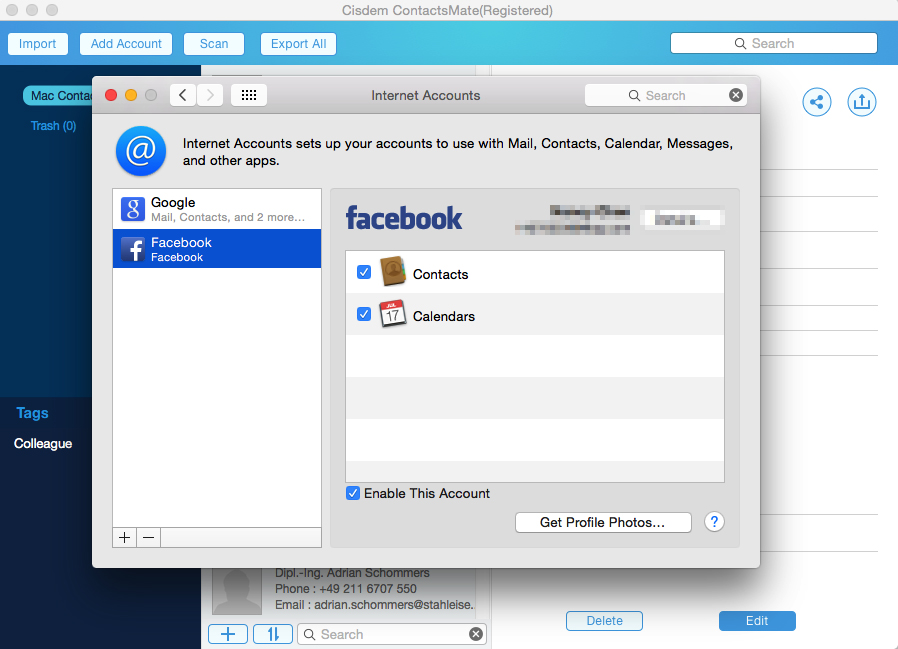898x649 pixels.
Task: Click the adrian.schommers email address text
Action: click(394, 605)
